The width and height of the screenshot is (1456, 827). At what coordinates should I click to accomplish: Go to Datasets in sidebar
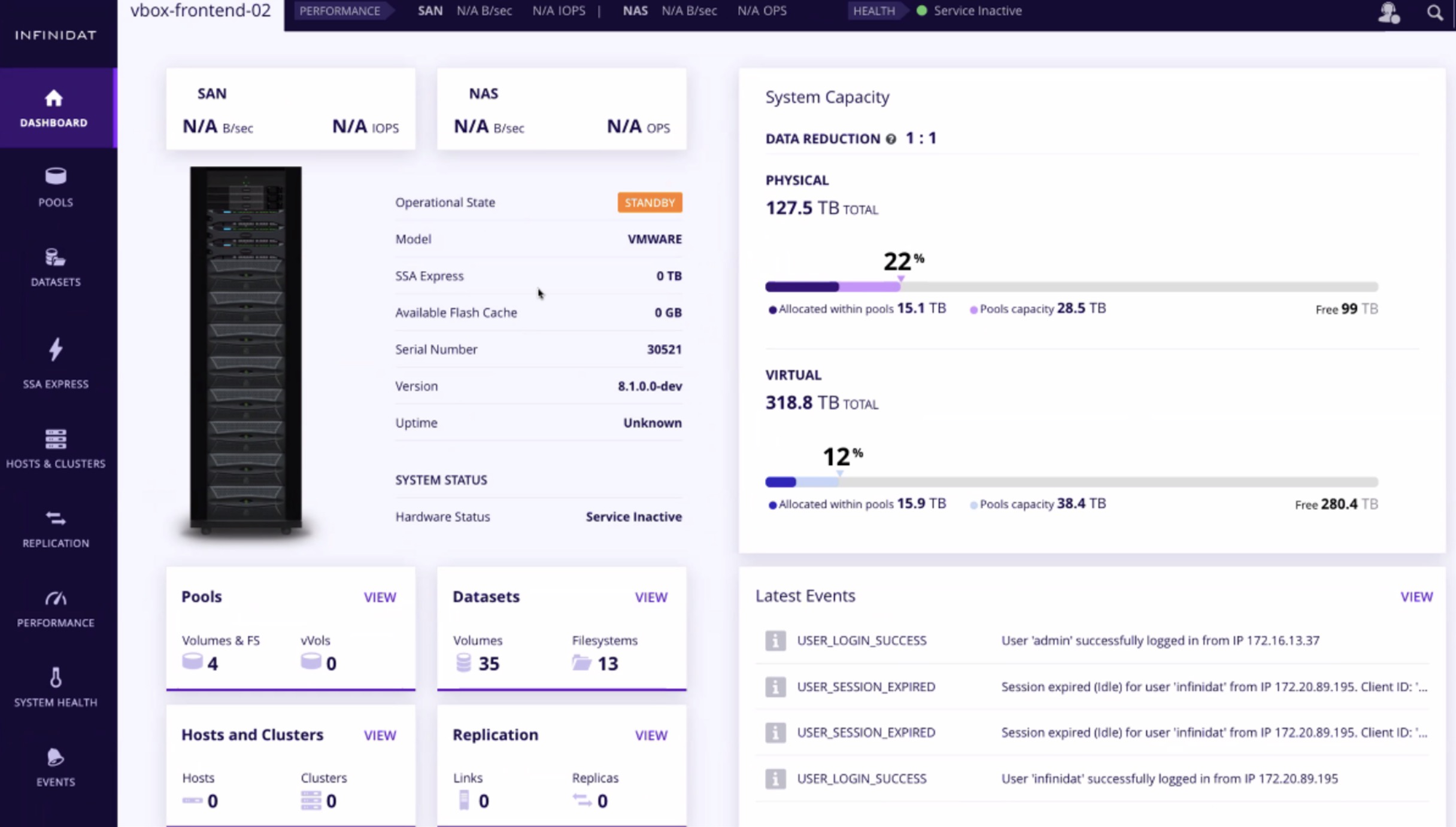56,258
